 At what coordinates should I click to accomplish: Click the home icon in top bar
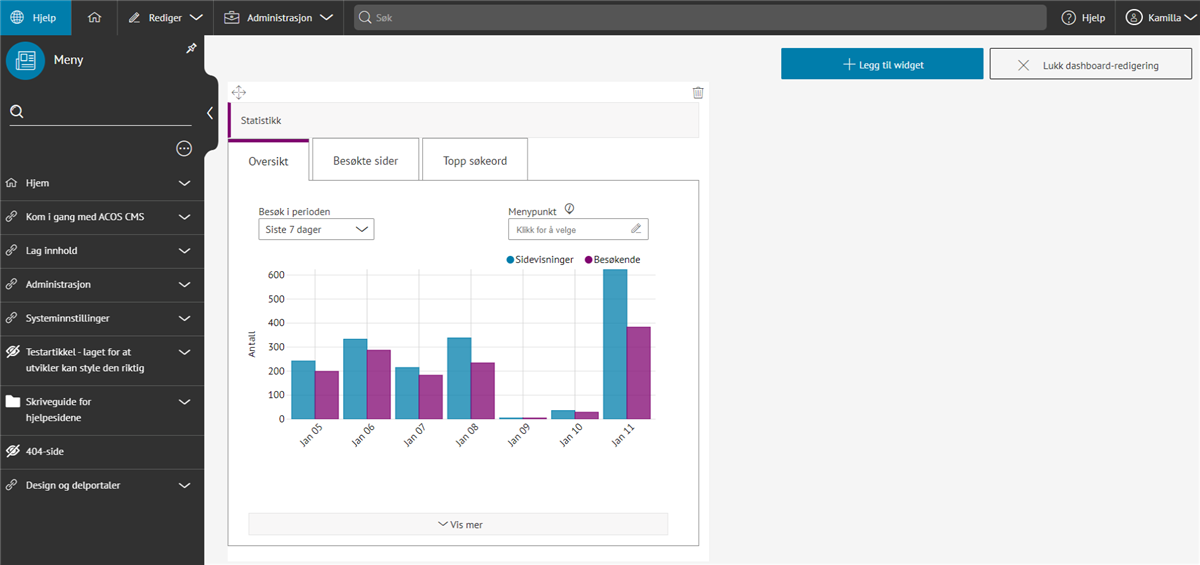pos(94,17)
